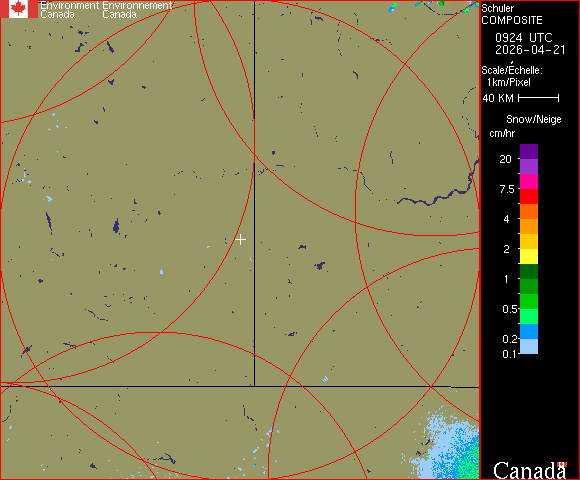This screenshot has height=480, width=580.
Task: Select the dark green 1 cm/hr swatch
Action: 529,271
